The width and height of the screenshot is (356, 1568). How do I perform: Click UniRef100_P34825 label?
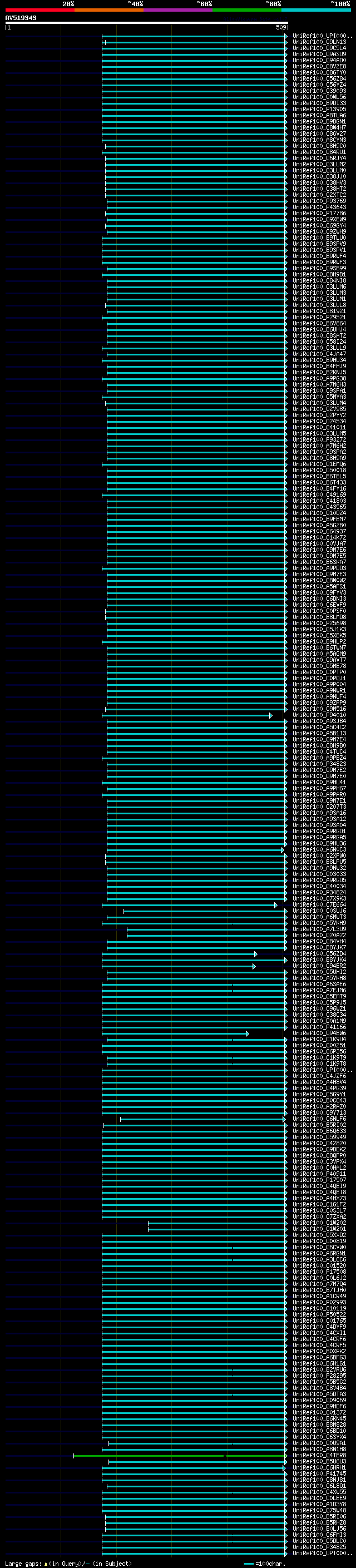[x=319, y=1547]
